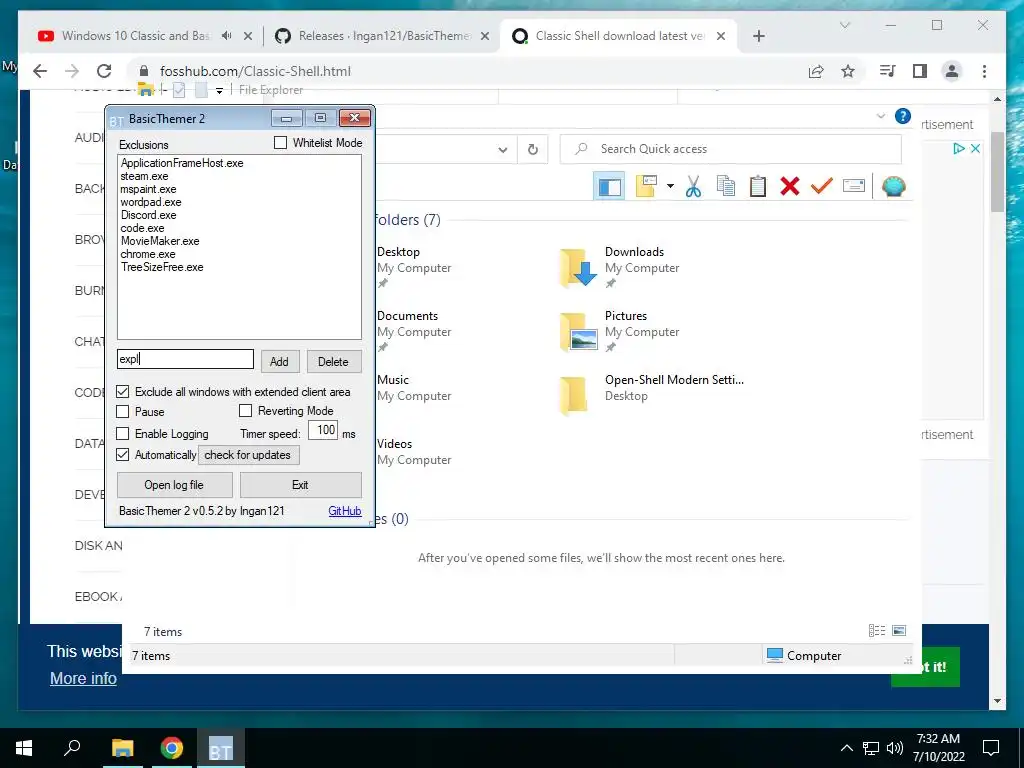This screenshot has height=768, width=1024.
Task: Open File Explorer from the taskbar
Action: tap(122, 748)
